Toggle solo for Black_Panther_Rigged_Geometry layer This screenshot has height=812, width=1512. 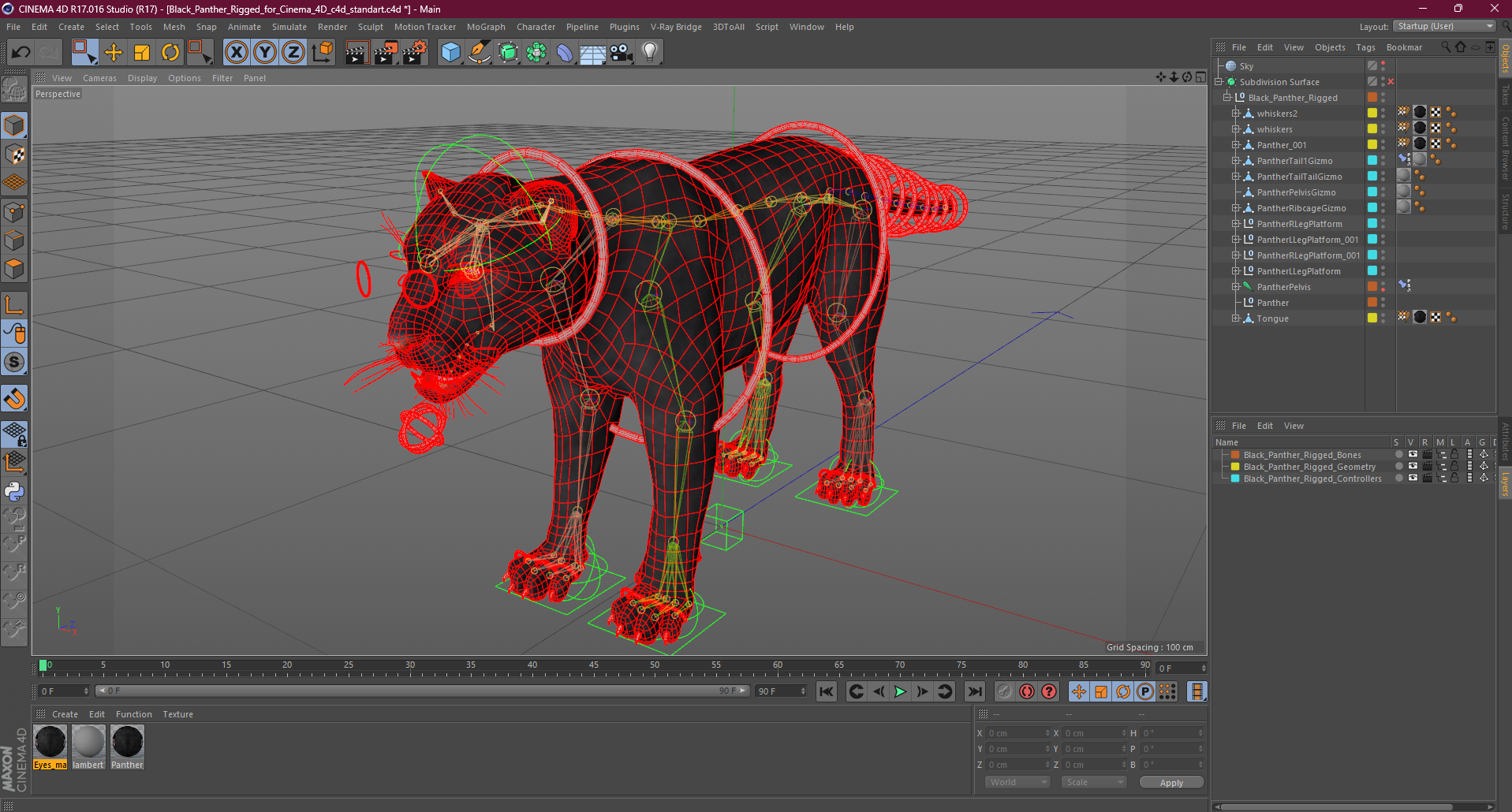coord(1398,467)
